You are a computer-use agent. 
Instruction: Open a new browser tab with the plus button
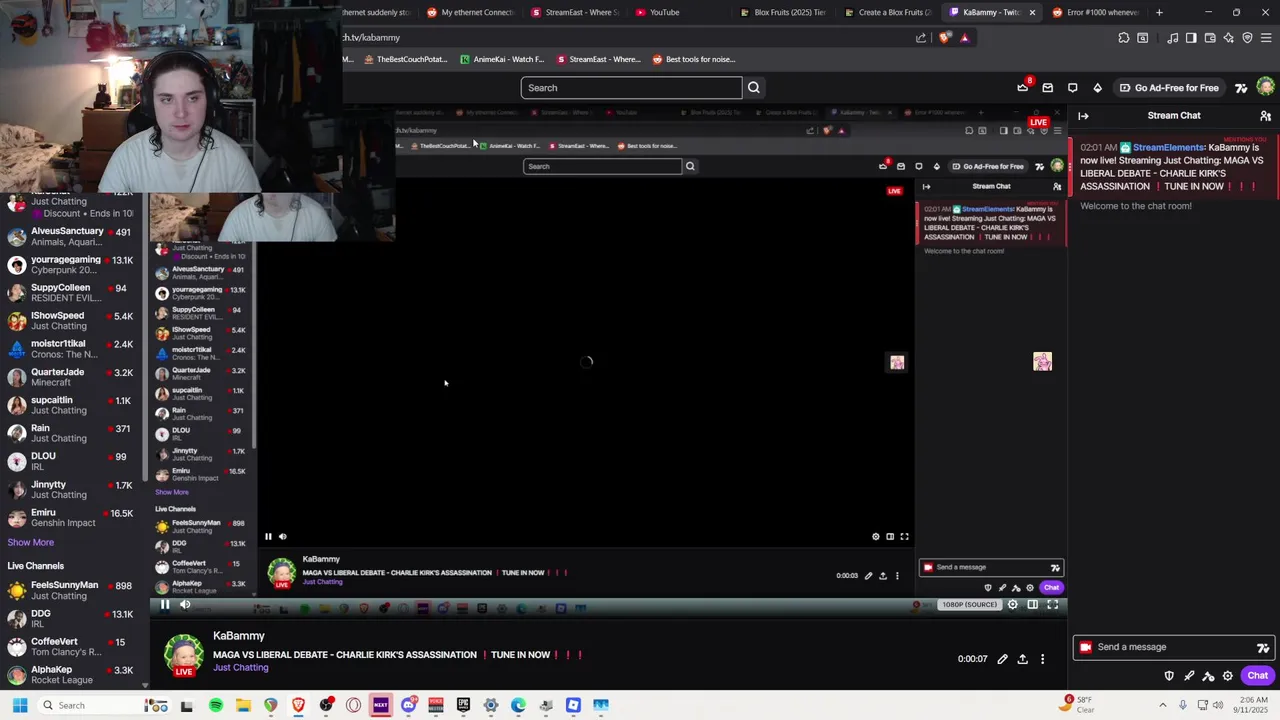click(1159, 12)
